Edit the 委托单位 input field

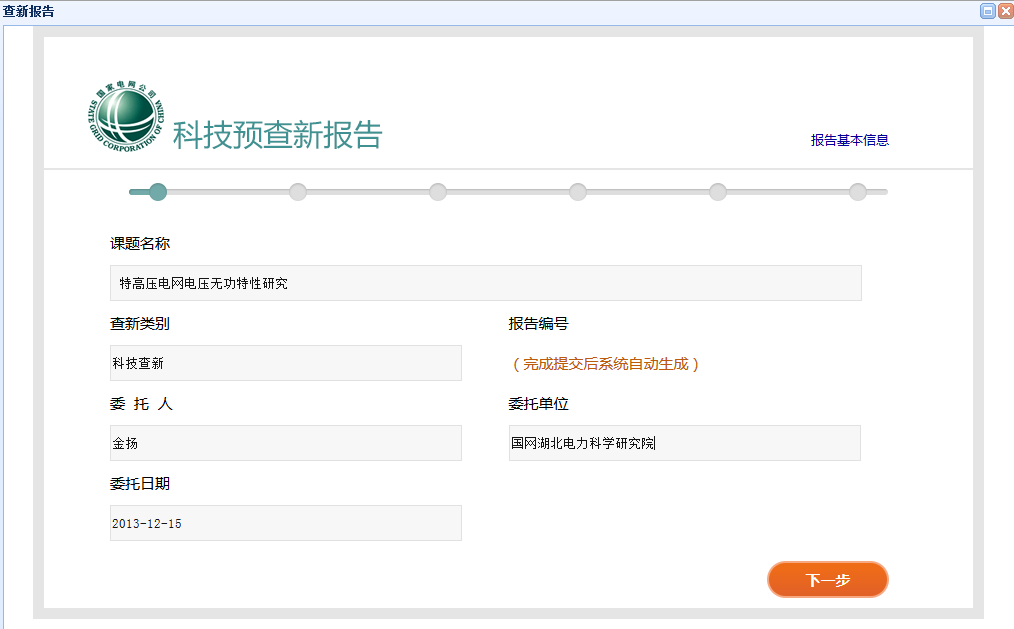pyautogui.click(x=684, y=443)
